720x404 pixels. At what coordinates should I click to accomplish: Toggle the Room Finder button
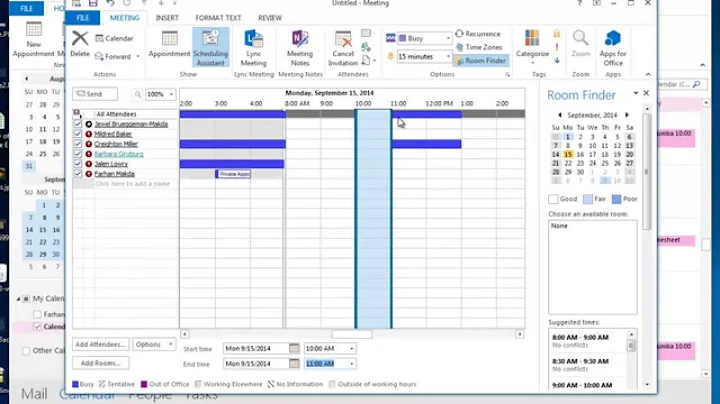point(480,61)
